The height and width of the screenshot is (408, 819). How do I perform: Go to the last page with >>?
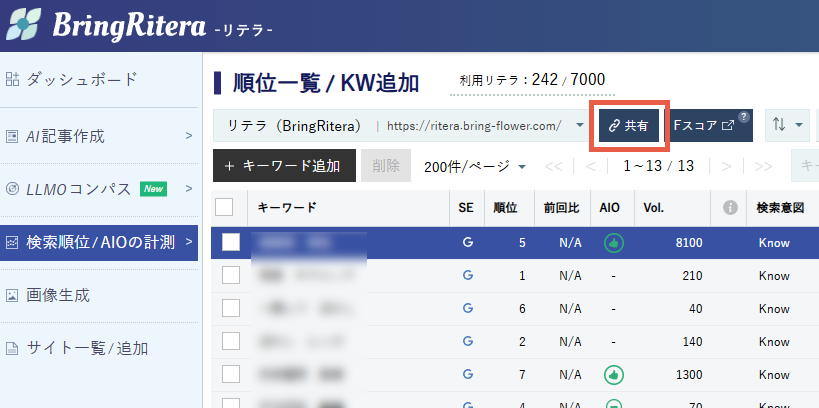coord(763,167)
